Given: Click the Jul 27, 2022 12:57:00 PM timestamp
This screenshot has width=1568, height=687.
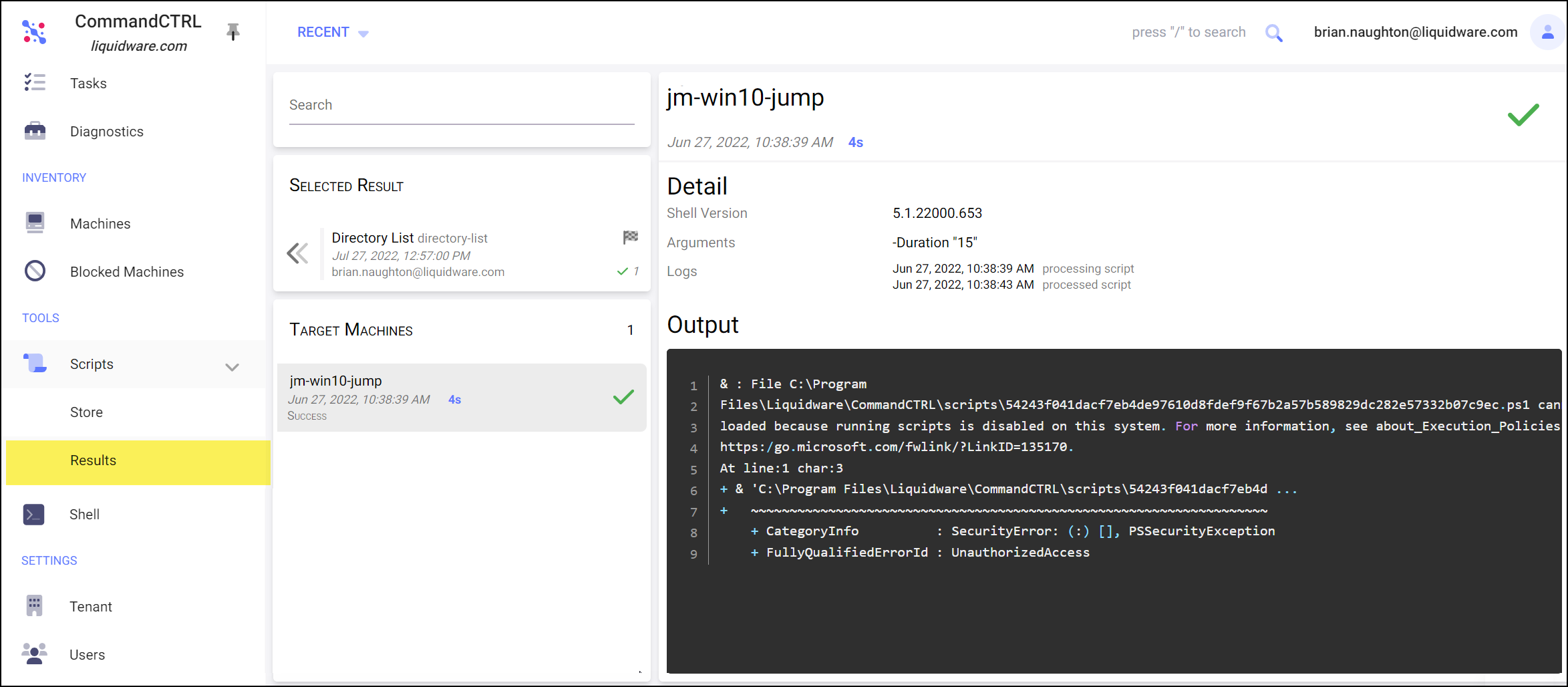Looking at the screenshot, I should click(401, 256).
